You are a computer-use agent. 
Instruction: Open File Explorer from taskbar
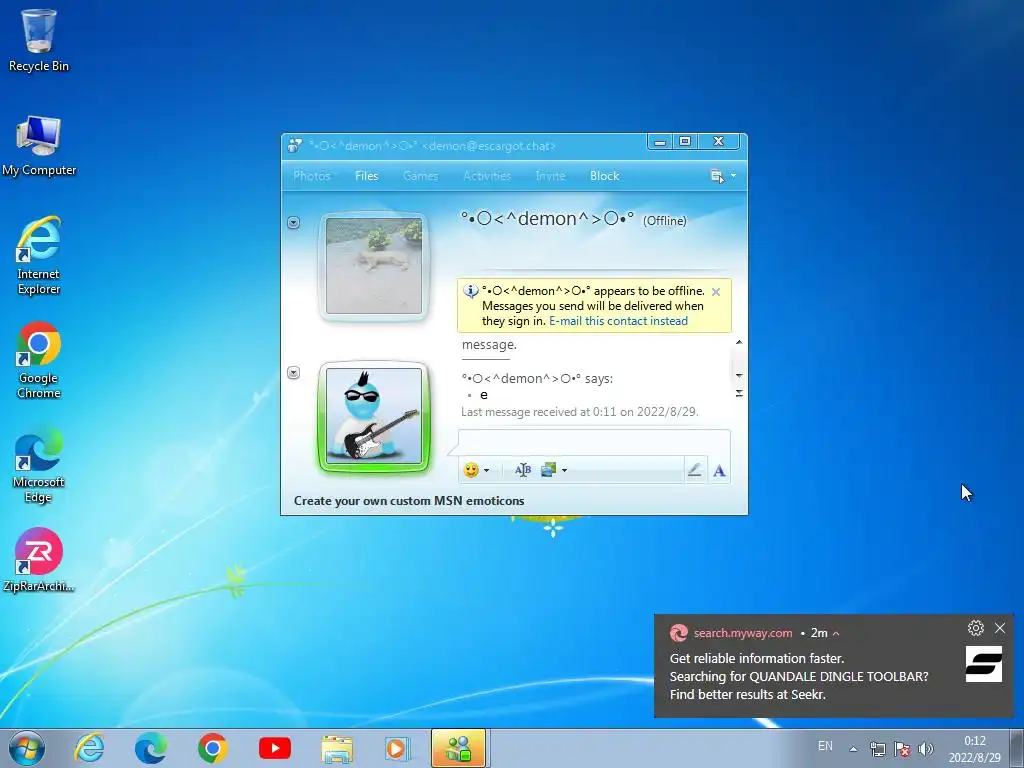click(x=337, y=748)
